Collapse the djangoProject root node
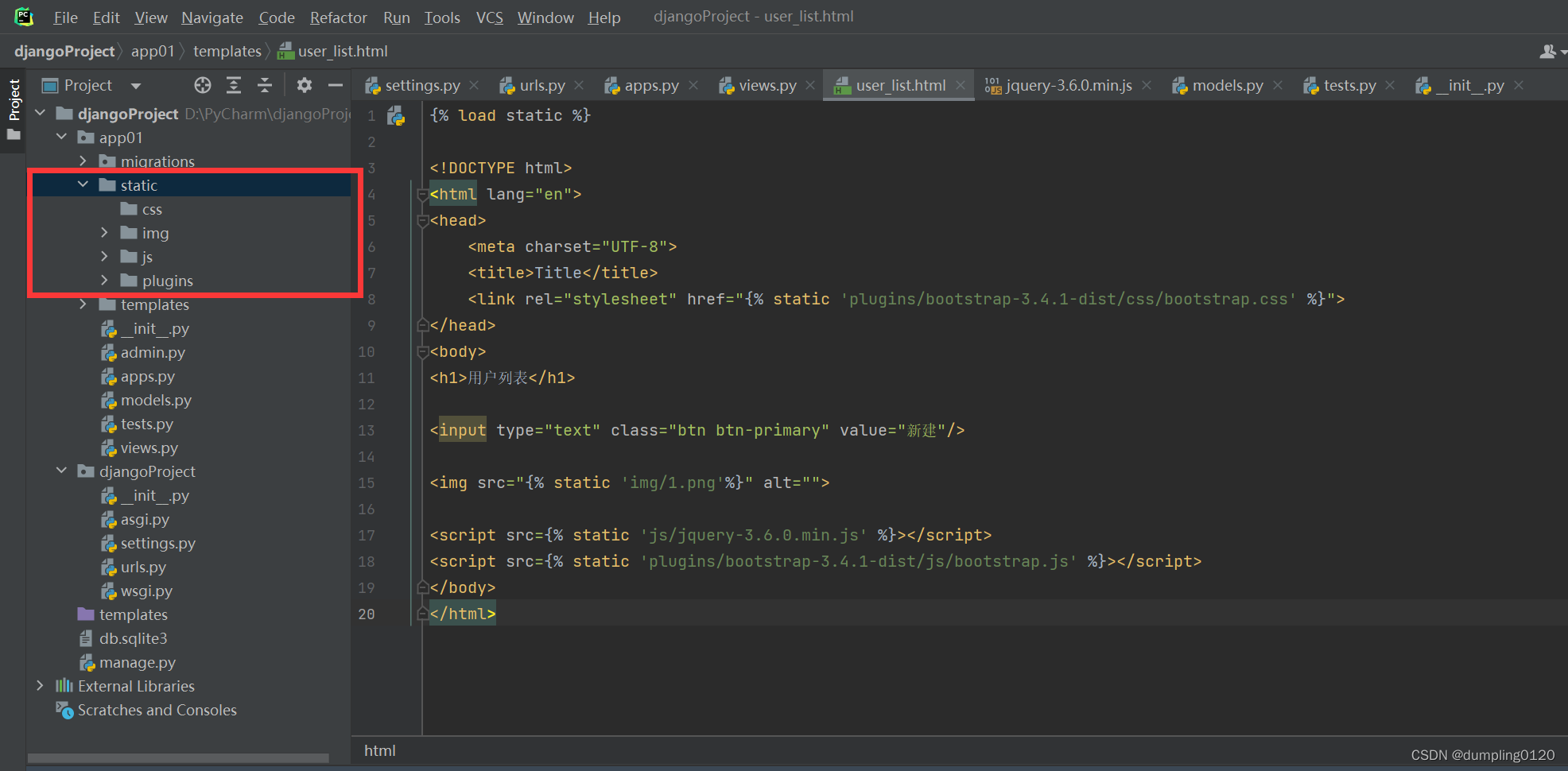 (x=41, y=114)
